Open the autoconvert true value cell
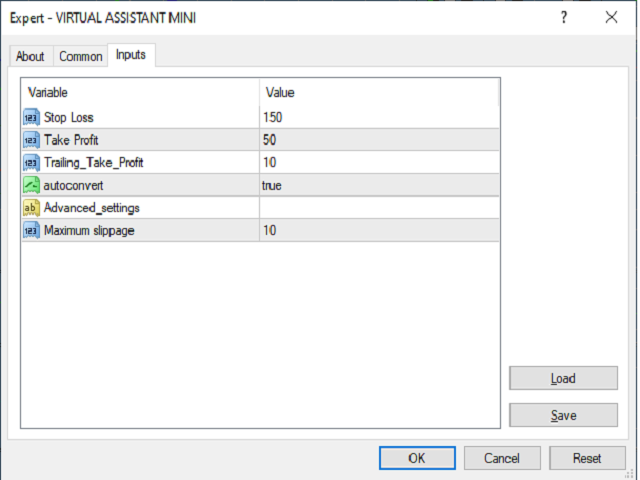Viewport: 640px width, 480px height. tap(272, 185)
